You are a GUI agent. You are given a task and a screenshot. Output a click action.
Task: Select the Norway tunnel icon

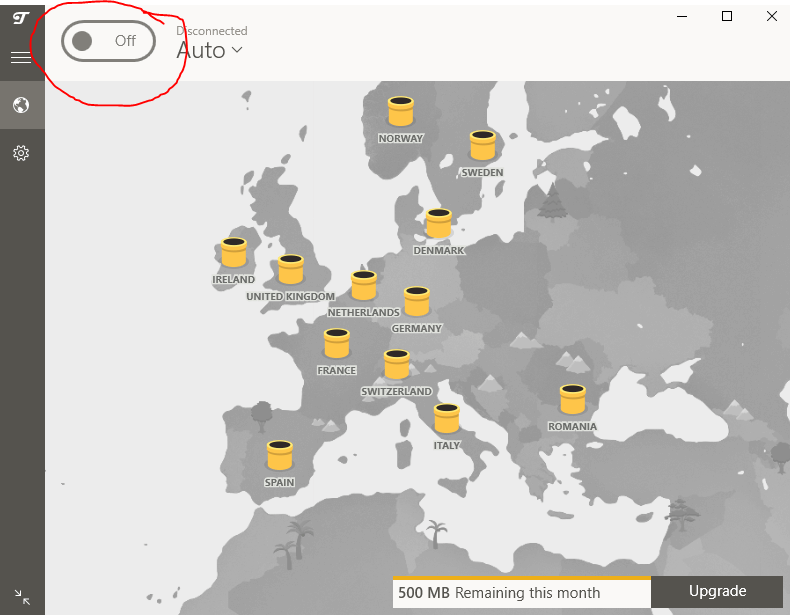(x=401, y=111)
